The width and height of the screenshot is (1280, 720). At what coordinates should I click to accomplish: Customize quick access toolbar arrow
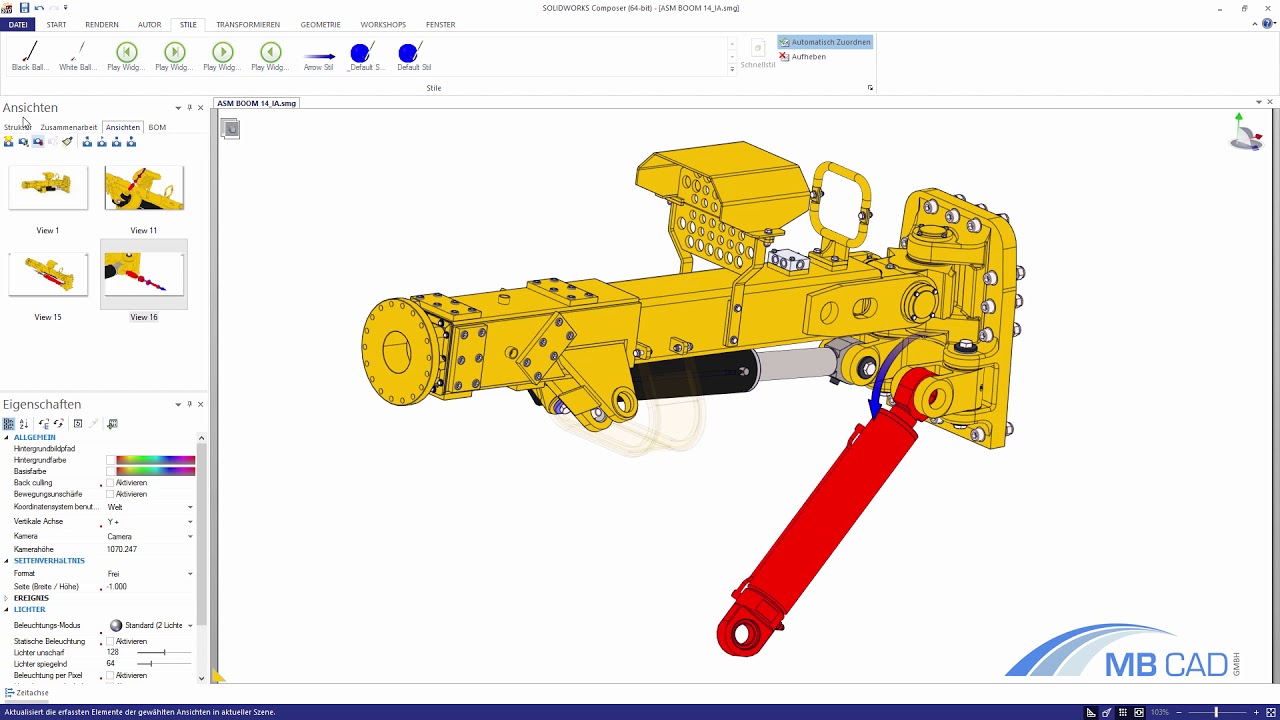point(66,8)
